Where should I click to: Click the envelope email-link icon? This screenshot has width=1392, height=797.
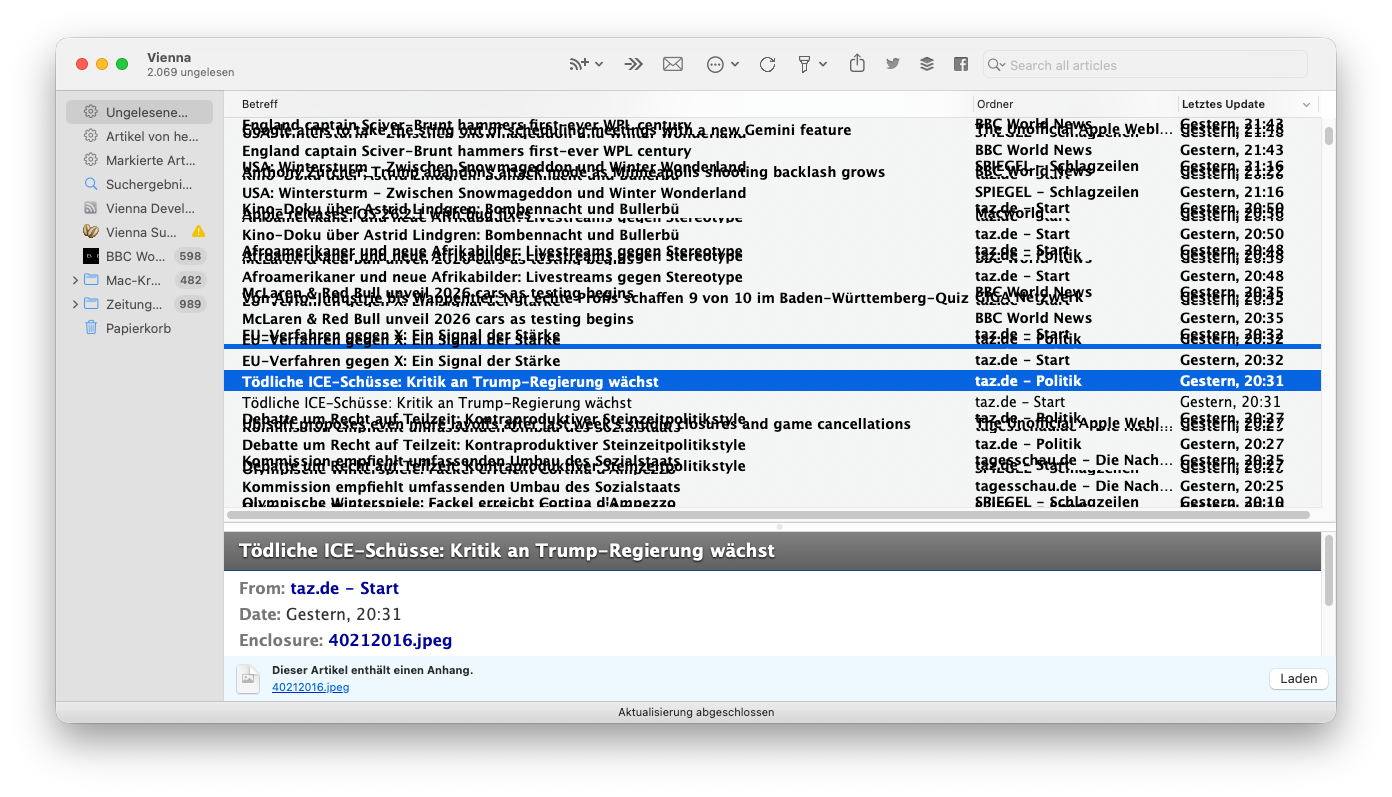673,64
